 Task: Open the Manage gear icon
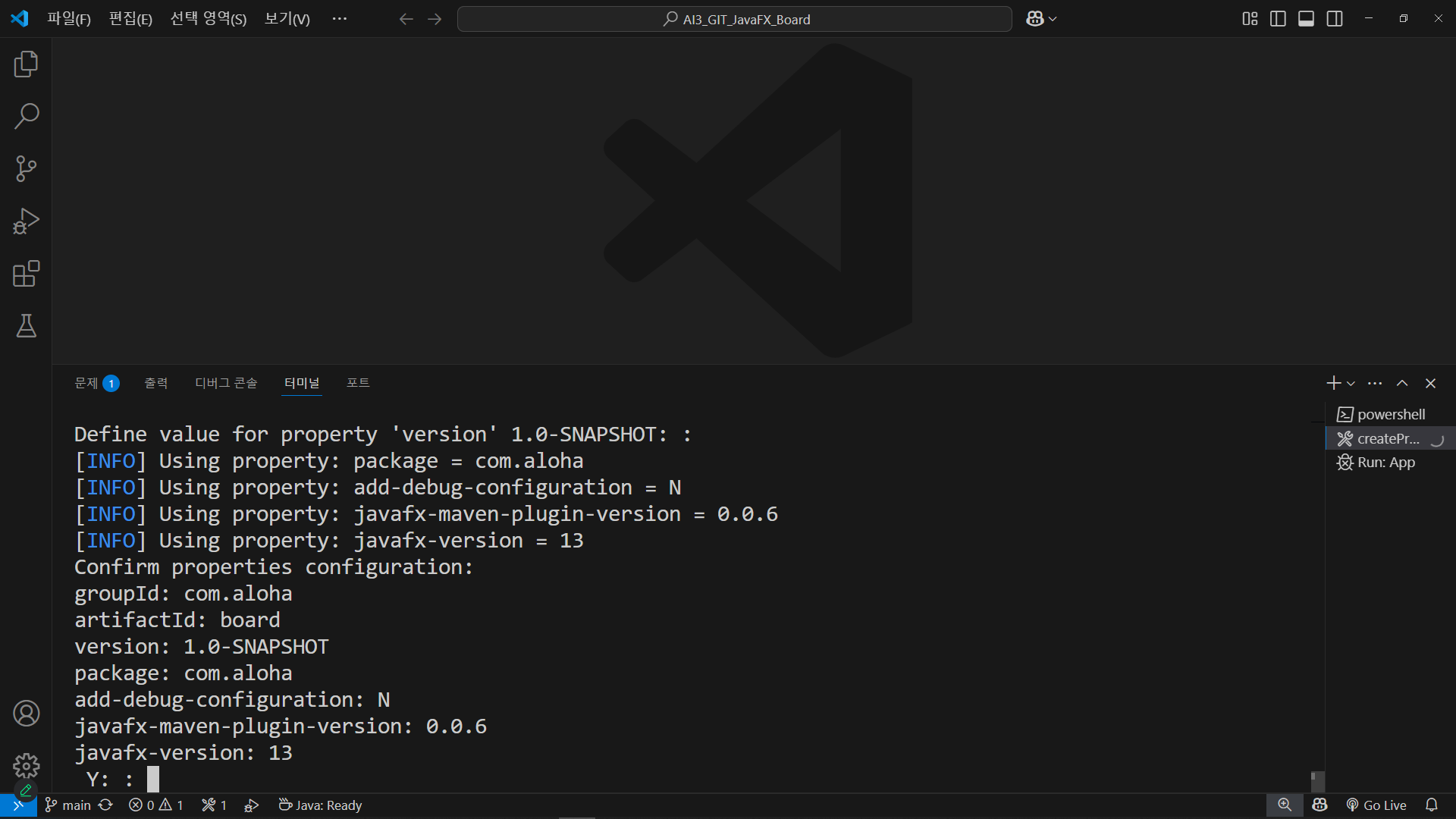26,766
